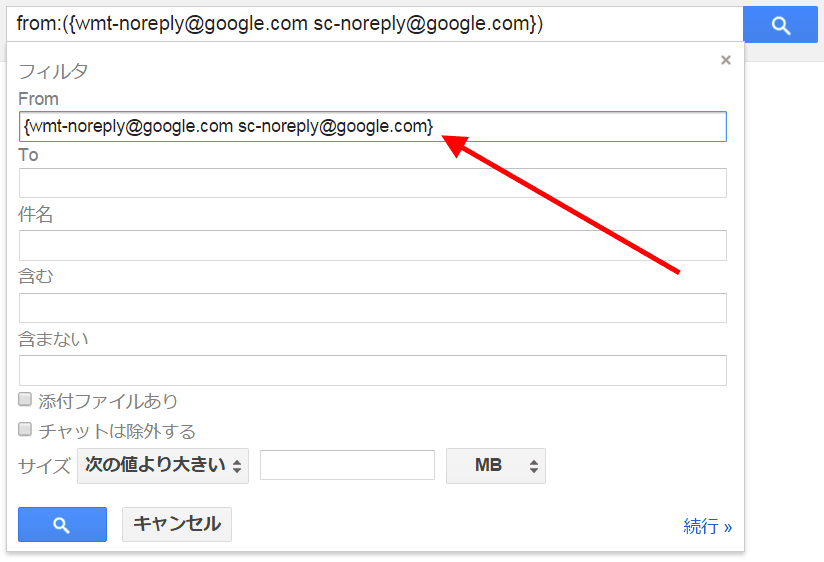Focus the To input field
Screen dimensions: 824x562
click(372, 183)
